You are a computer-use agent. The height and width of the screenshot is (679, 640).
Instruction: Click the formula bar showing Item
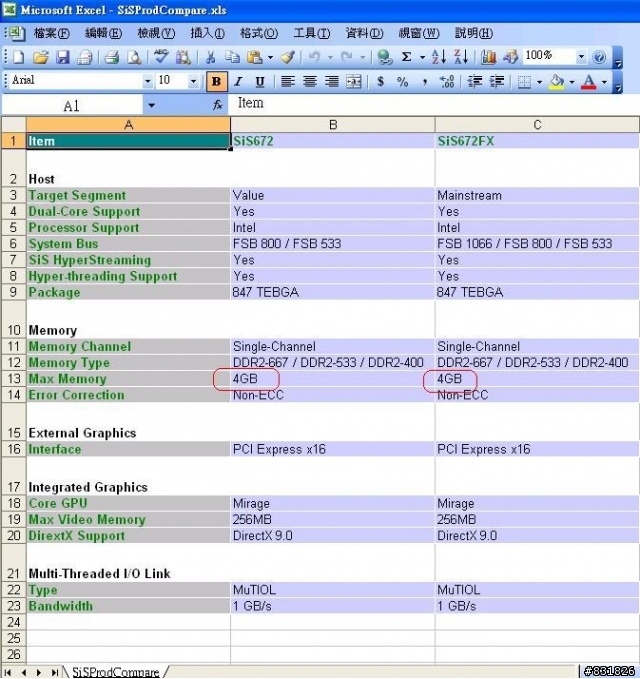[x=434, y=104]
